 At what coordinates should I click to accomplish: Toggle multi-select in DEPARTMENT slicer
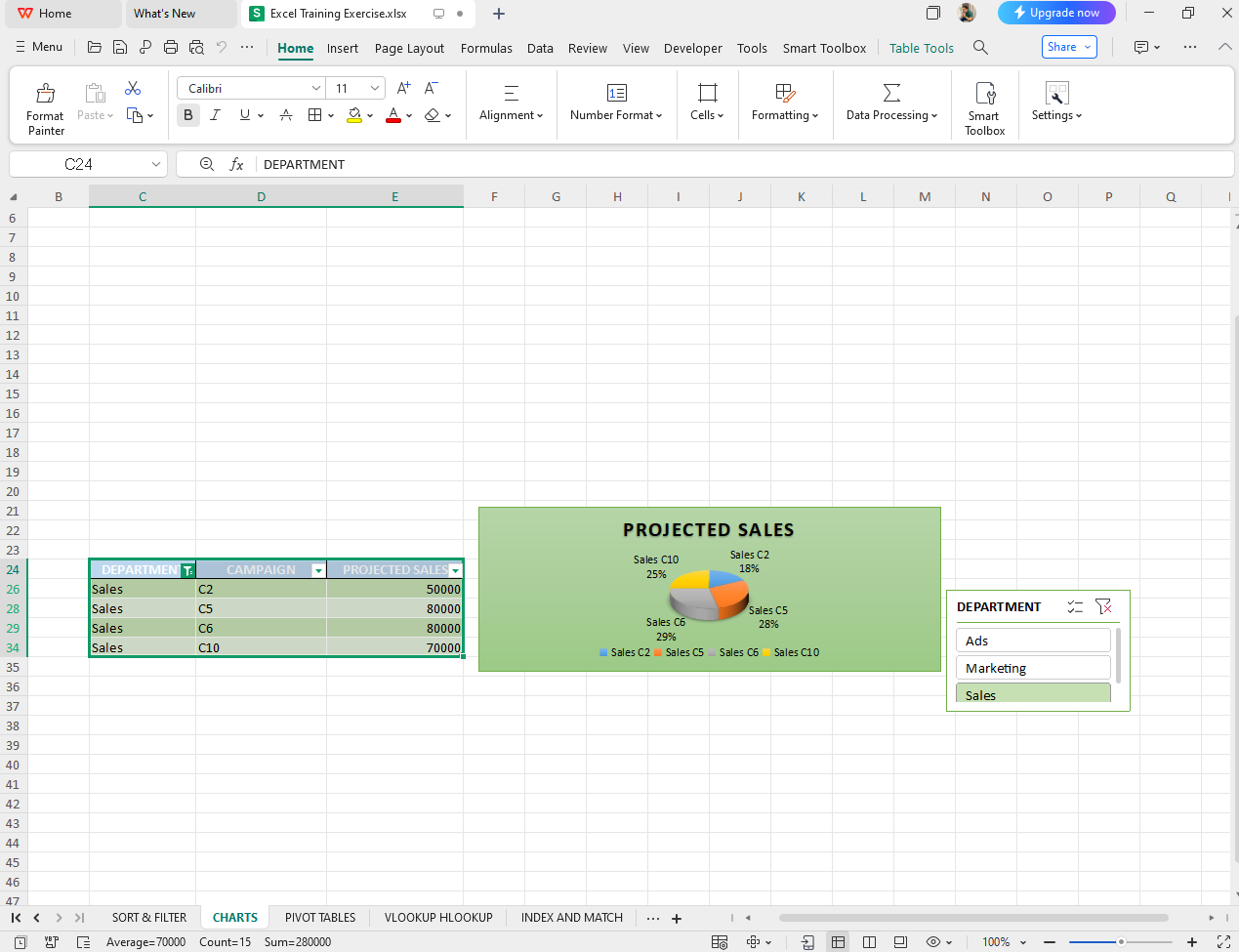(x=1075, y=606)
